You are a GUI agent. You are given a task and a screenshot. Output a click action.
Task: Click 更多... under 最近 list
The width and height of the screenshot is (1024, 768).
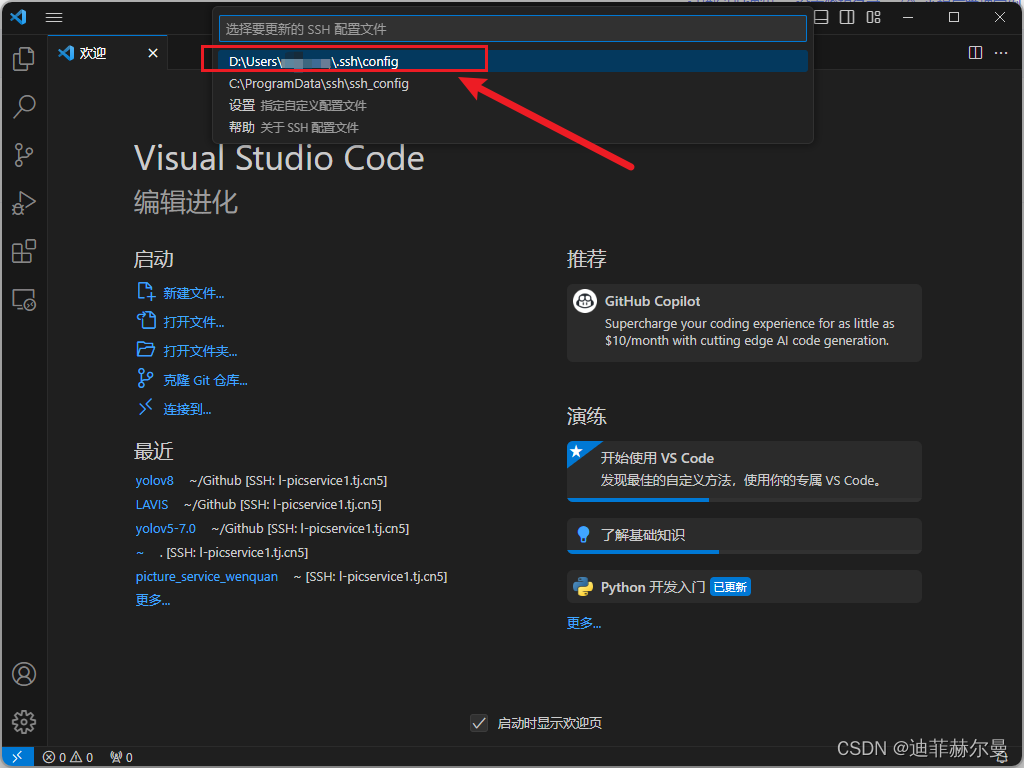(153, 600)
